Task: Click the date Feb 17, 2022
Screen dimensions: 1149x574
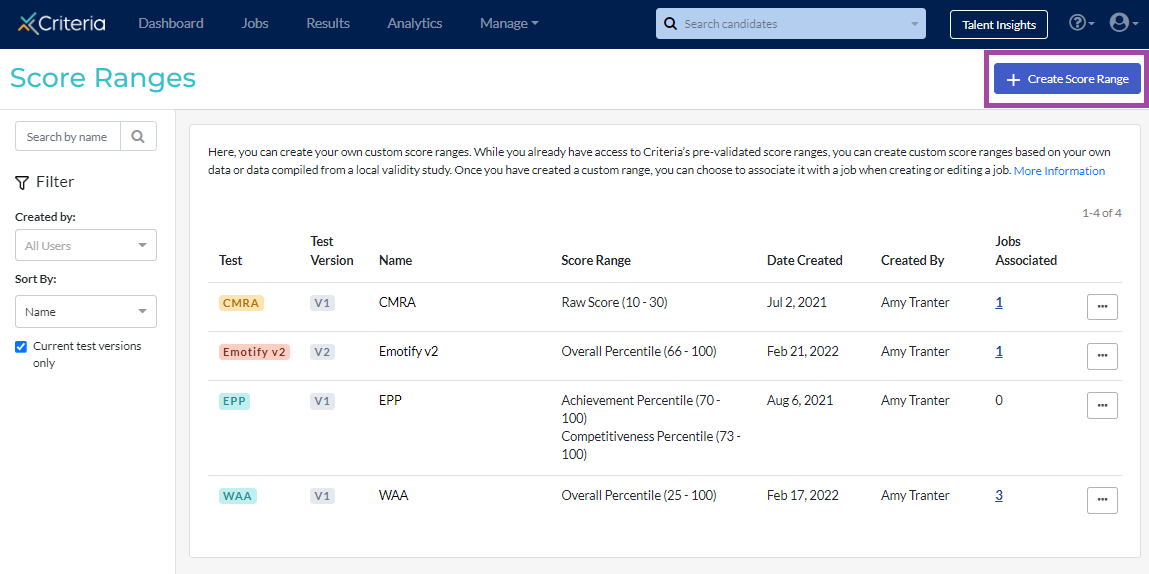Action: coord(803,496)
